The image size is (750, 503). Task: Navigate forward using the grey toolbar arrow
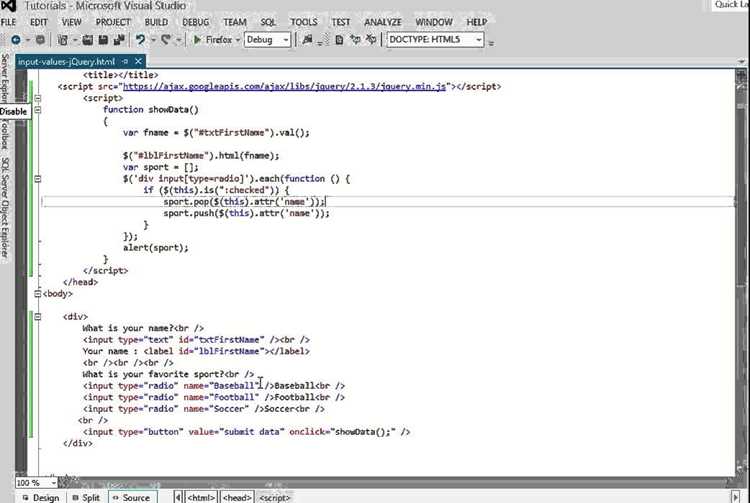pos(41,40)
